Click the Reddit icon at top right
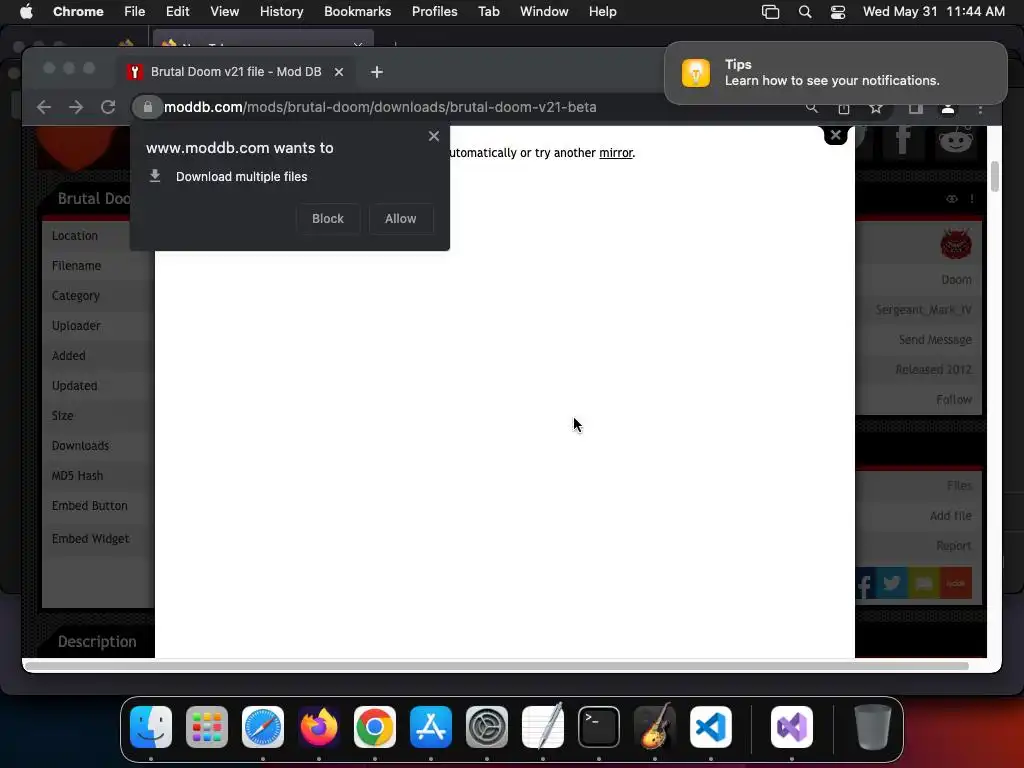This screenshot has height=768, width=1024. 955,139
